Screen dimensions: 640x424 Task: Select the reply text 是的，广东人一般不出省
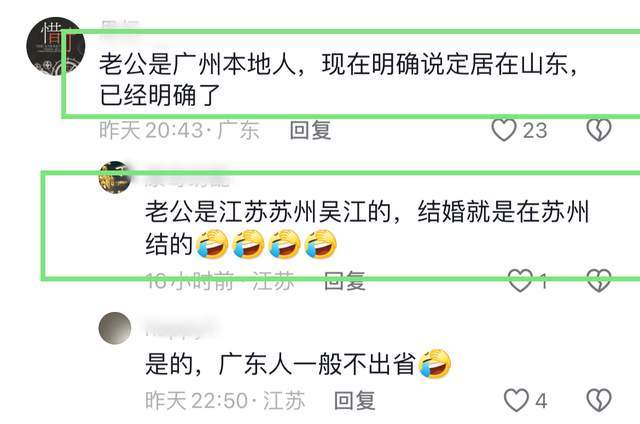coord(280,364)
